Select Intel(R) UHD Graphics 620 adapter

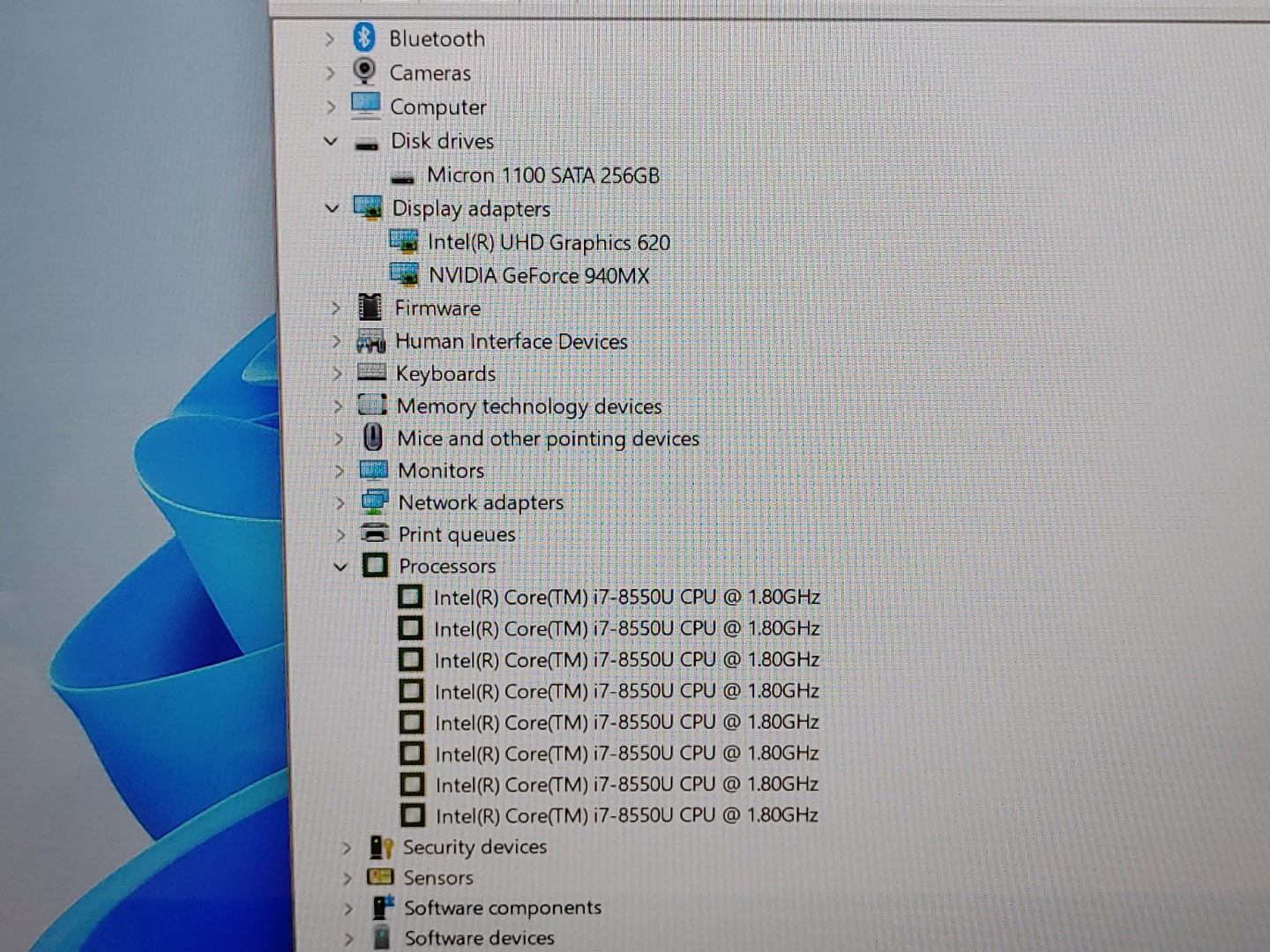(549, 242)
